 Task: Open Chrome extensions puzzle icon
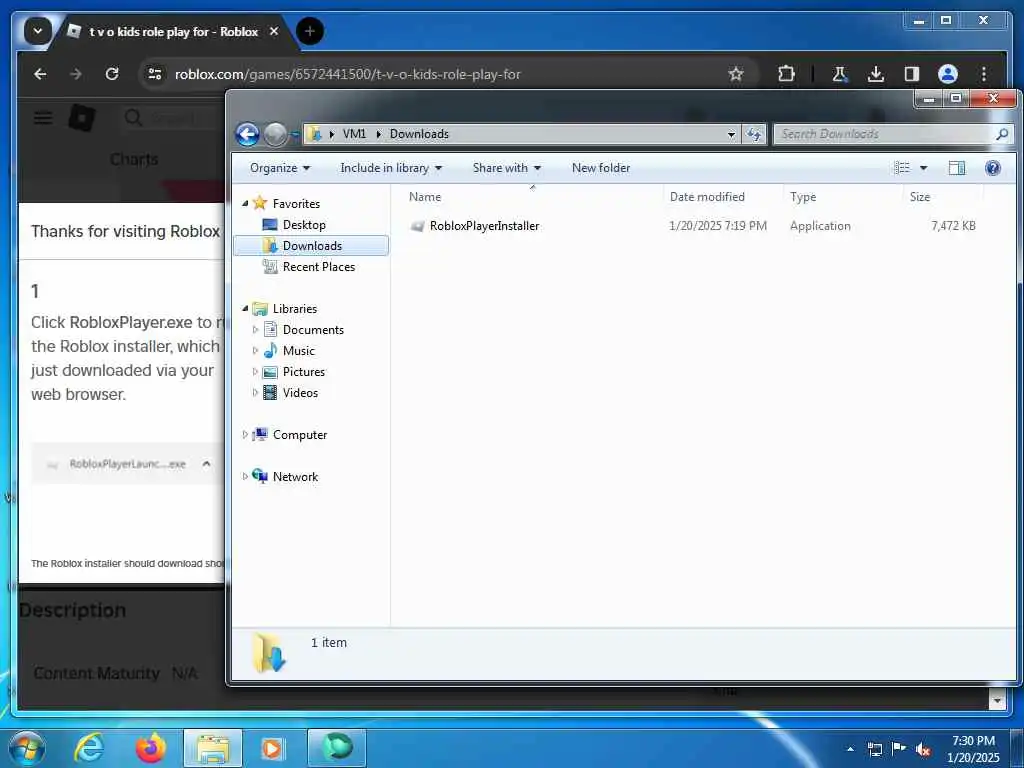pyautogui.click(x=786, y=74)
